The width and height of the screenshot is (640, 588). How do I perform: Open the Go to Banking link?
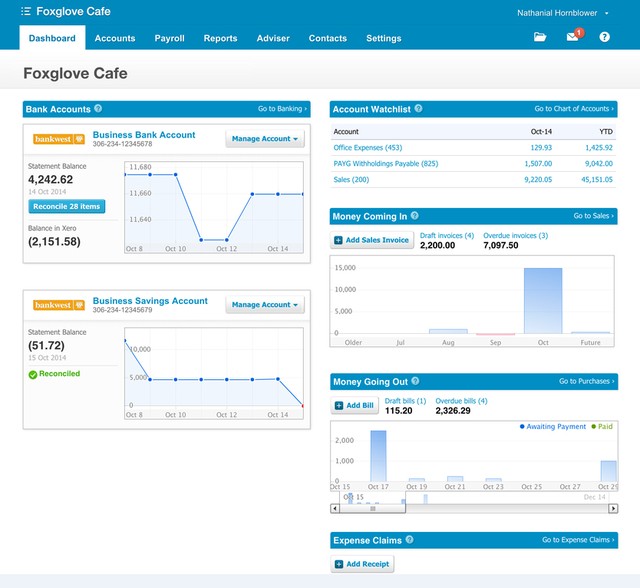282,109
